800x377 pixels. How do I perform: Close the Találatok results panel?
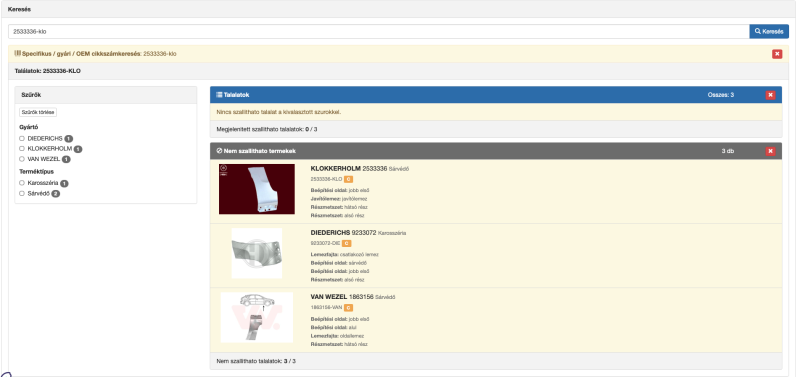(770, 95)
